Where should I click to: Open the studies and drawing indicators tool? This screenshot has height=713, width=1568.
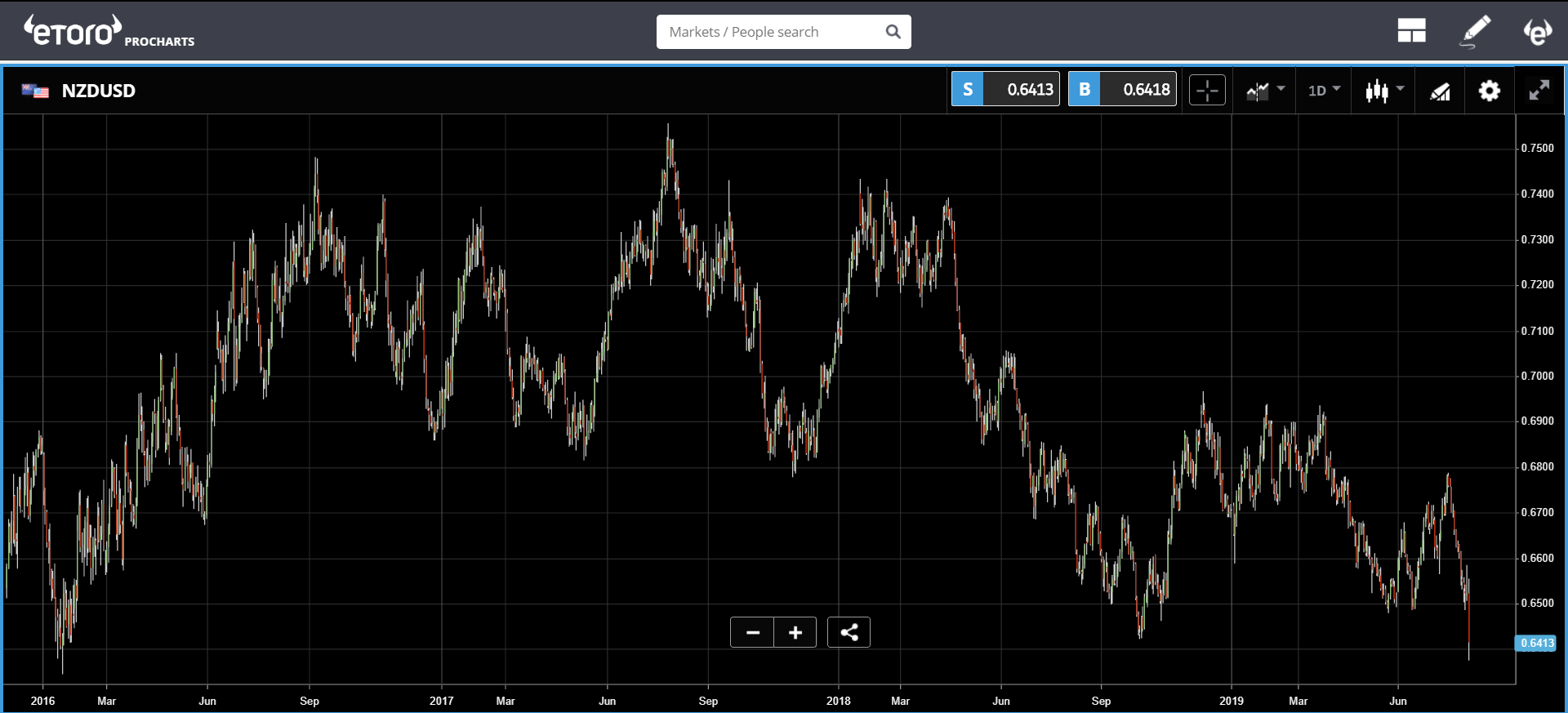[x=1440, y=91]
